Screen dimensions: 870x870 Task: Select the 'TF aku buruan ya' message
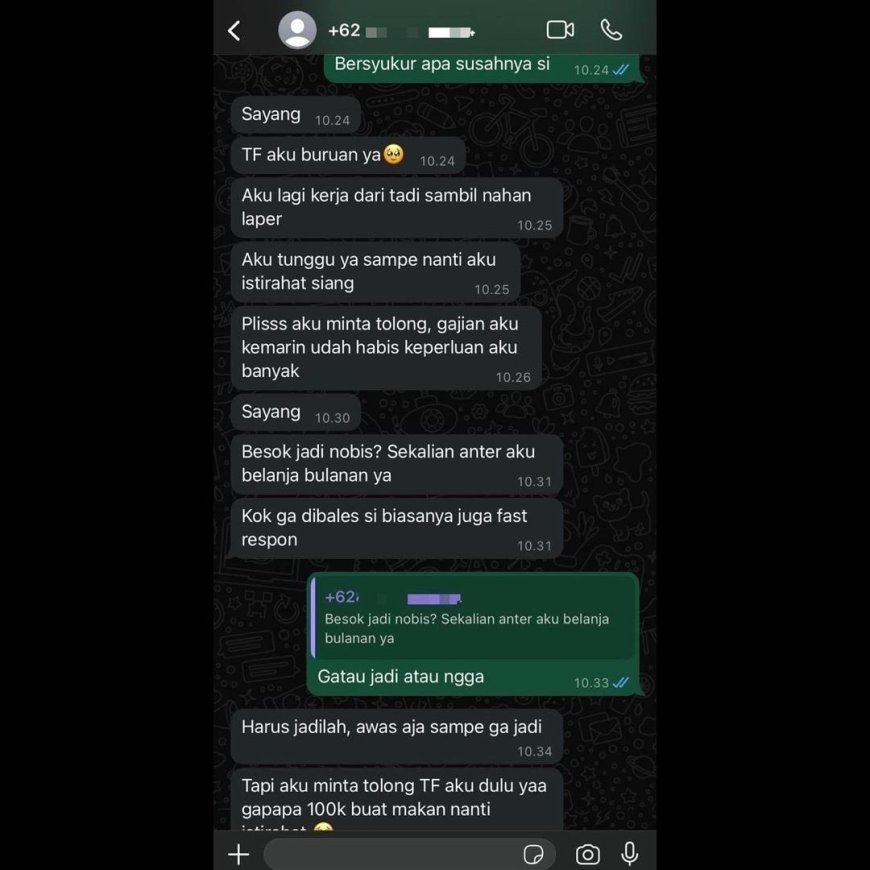[348, 155]
